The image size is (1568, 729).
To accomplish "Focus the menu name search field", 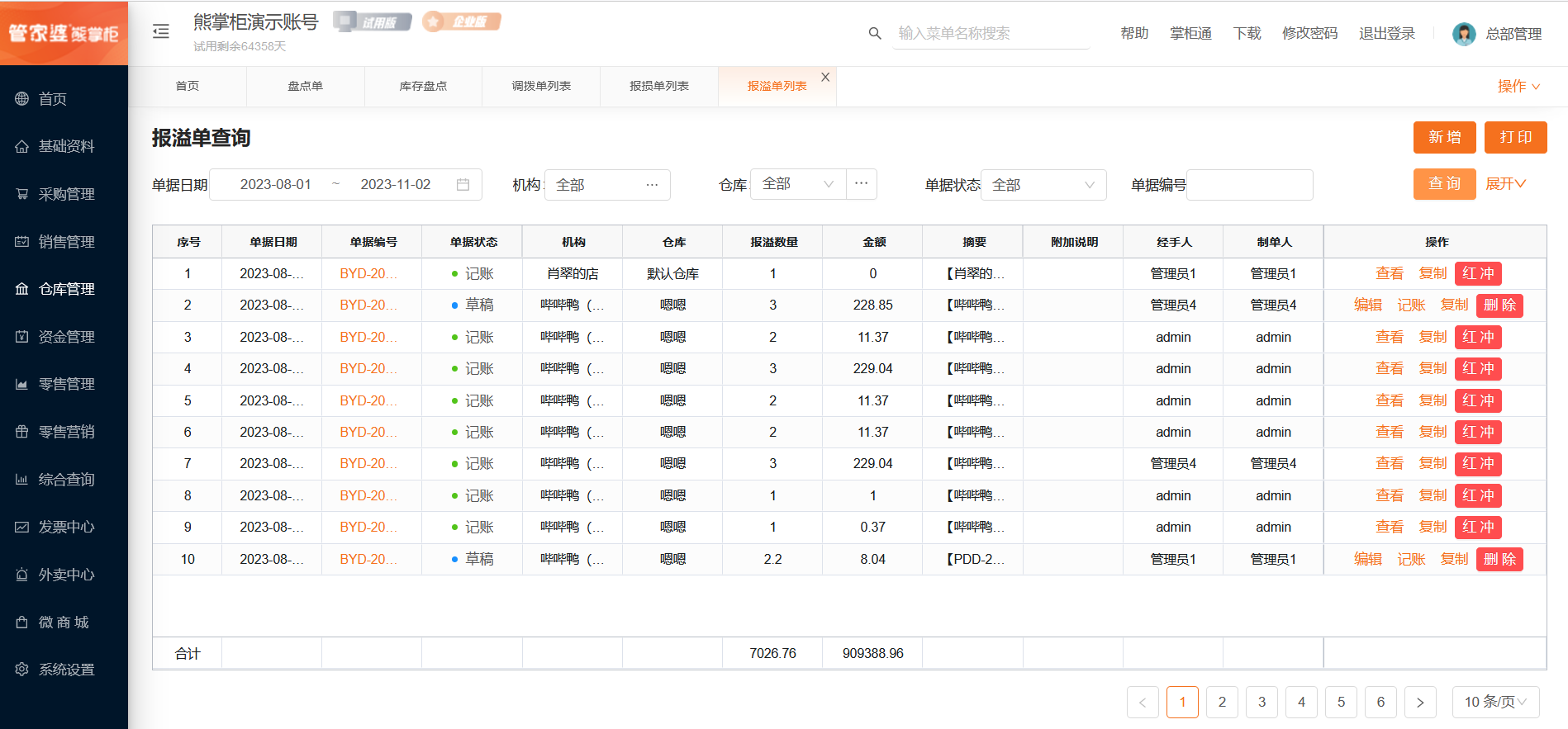I will point(991,33).
